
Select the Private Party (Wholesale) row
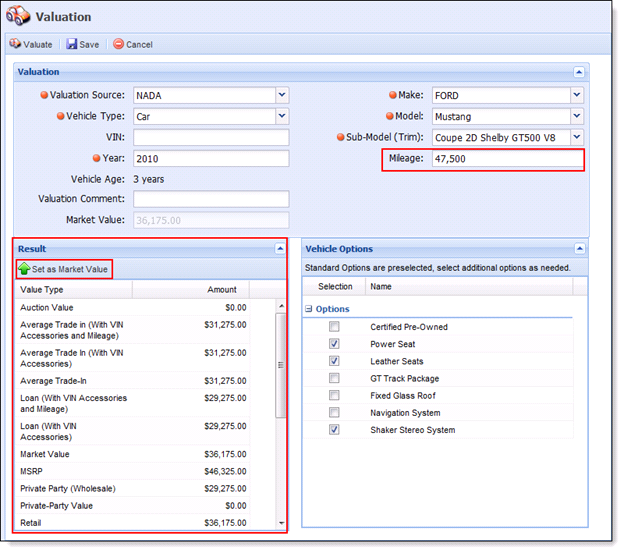tap(133, 488)
